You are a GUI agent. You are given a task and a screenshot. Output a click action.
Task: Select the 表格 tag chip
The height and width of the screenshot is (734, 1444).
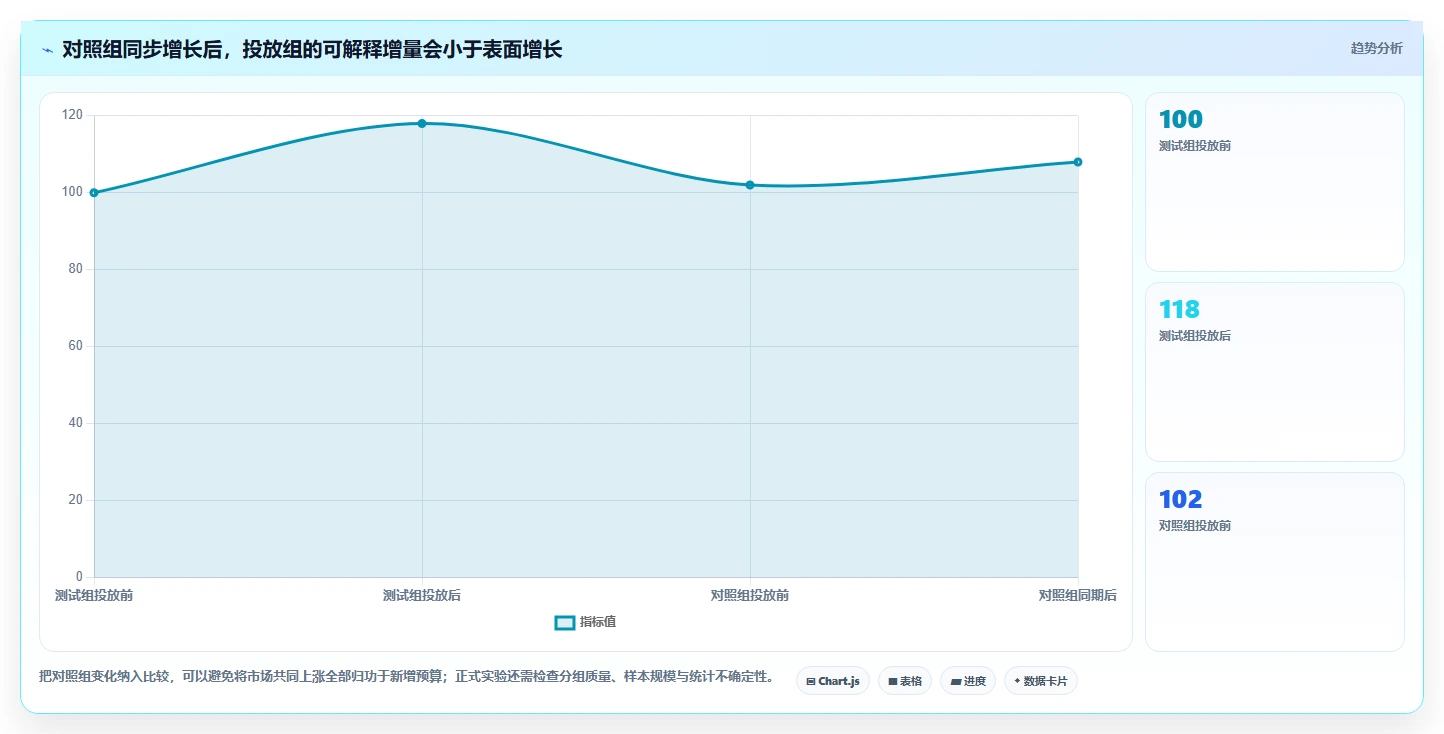coord(905,681)
